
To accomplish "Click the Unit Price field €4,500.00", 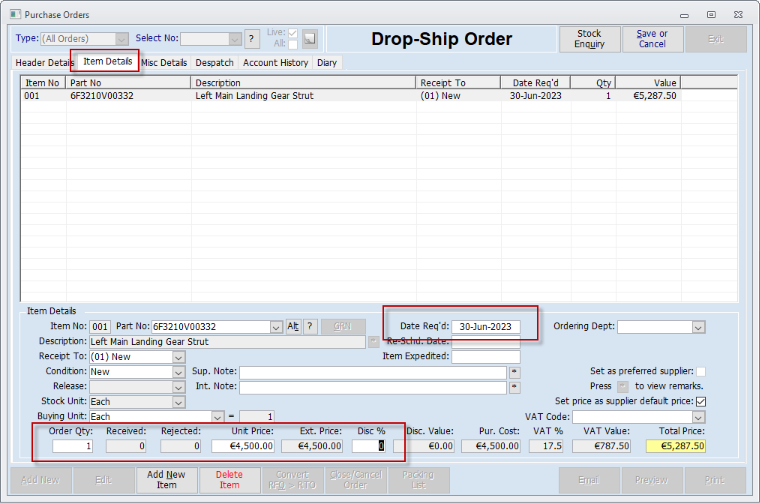I will (243, 446).
